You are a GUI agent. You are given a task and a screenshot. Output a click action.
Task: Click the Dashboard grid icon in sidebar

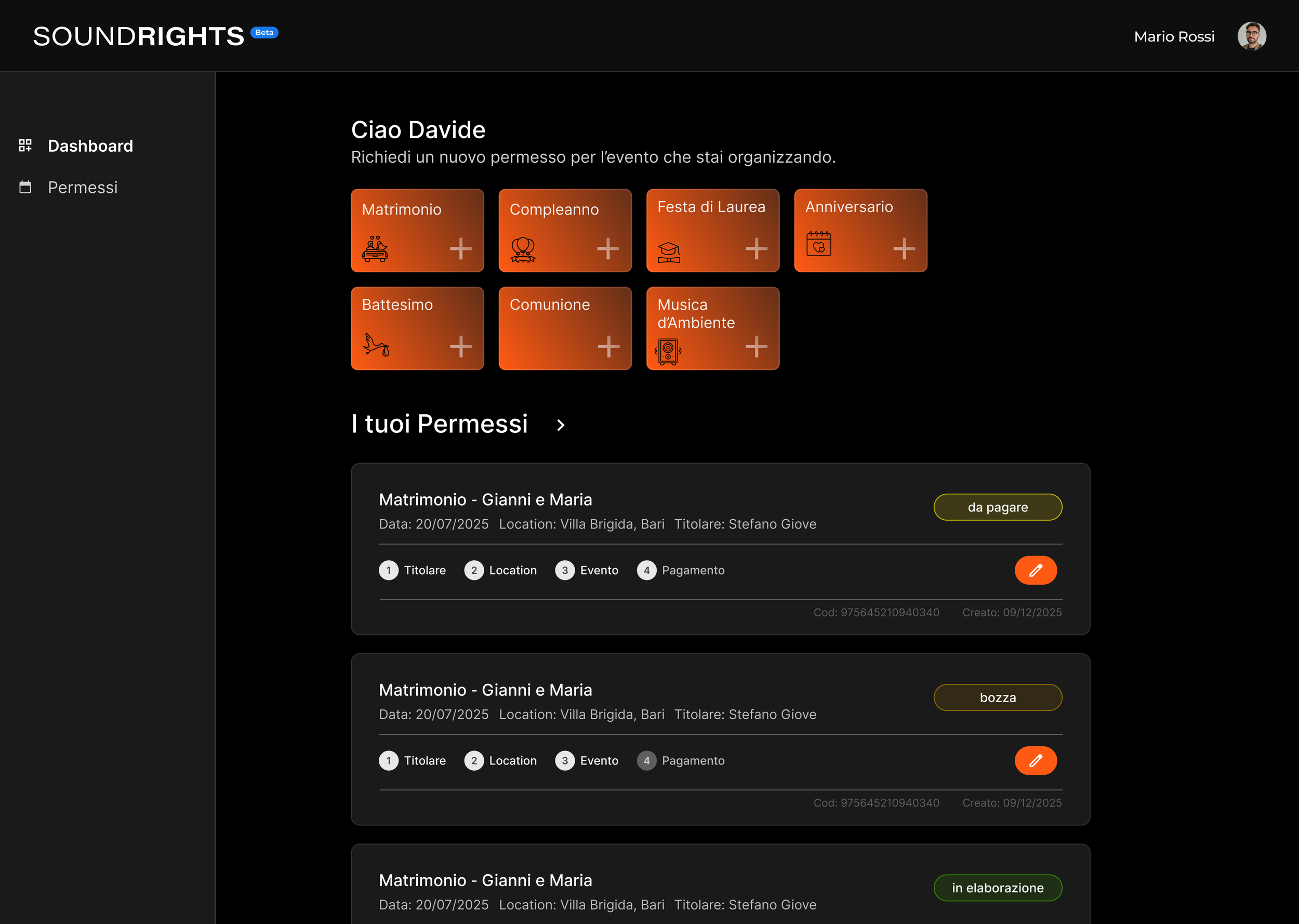click(x=25, y=146)
